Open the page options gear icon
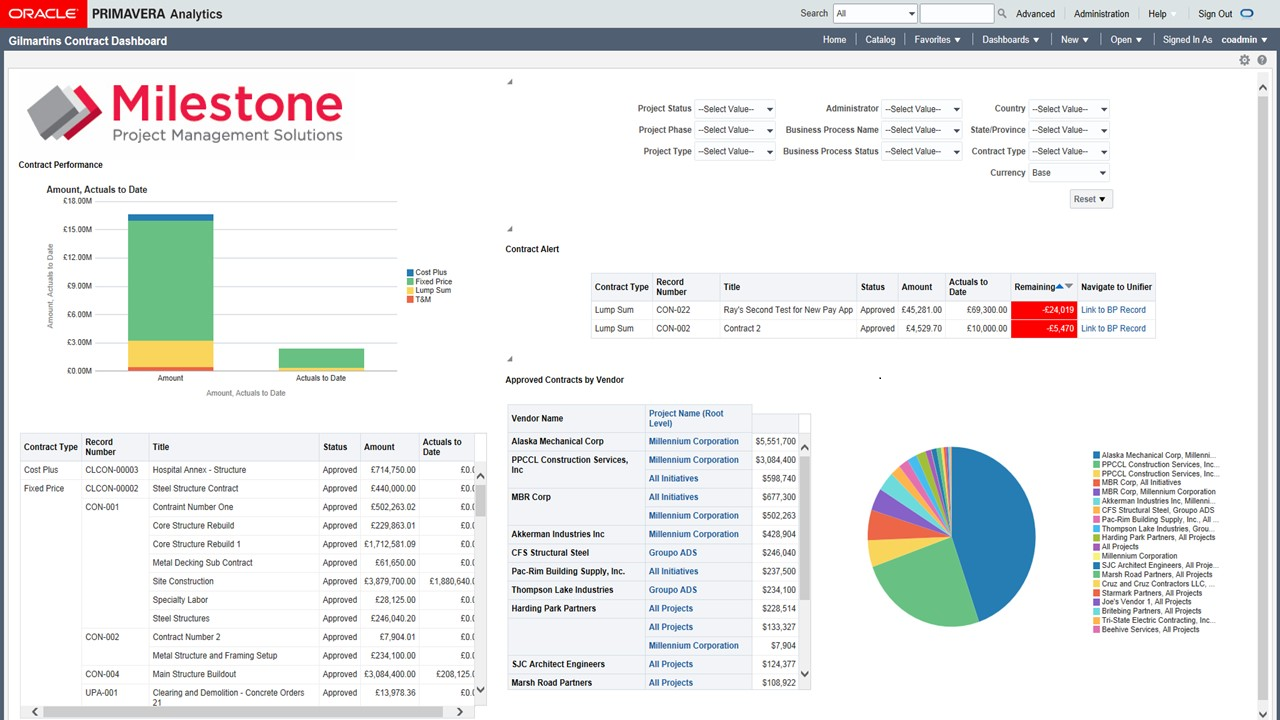The image size is (1280, 720). point(1244,60)
